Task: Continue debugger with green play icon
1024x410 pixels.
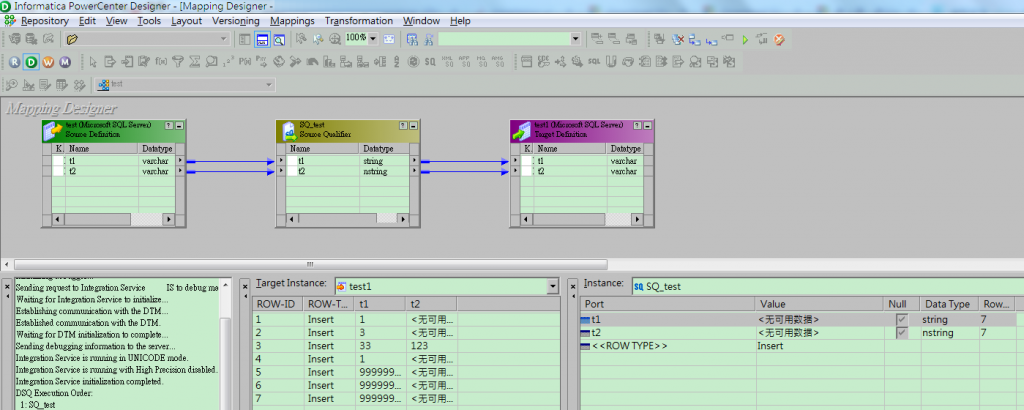Action: click(x=745, y=39)
